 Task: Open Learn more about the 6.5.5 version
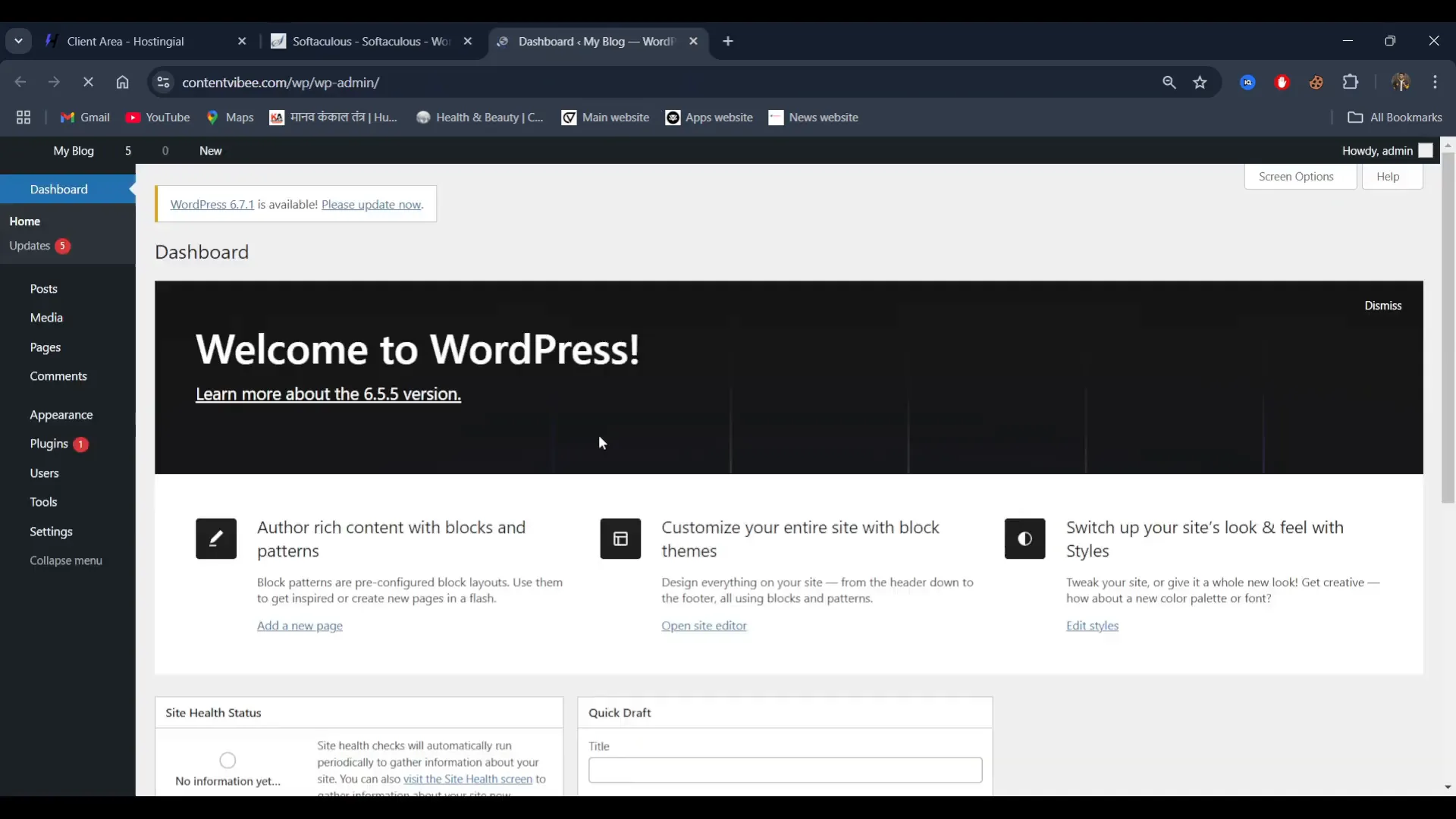coord(328,394)
